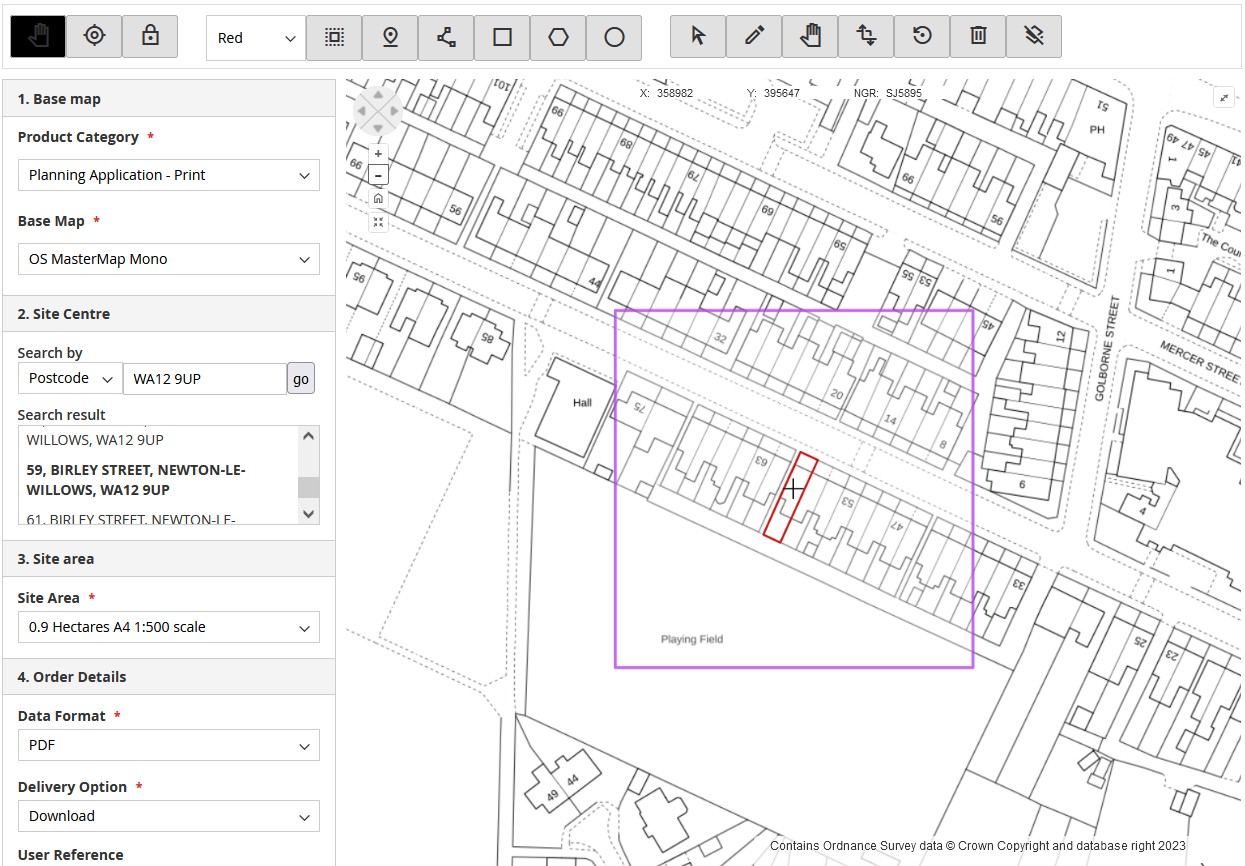
Task: Zoom in with the plus button
Action: pos(378,154)
